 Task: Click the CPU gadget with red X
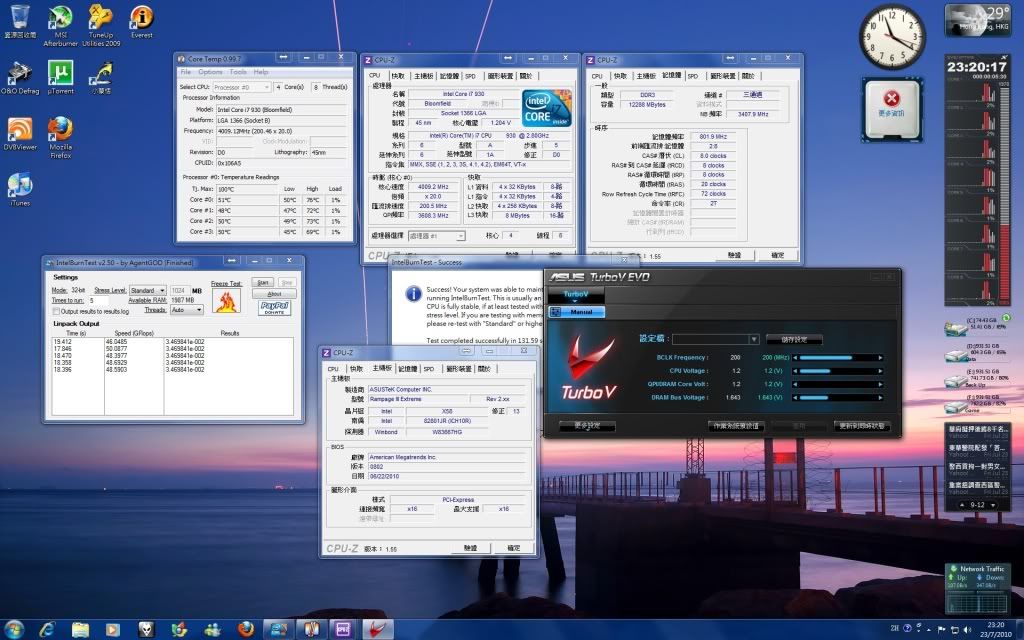(x=892, y=109)
